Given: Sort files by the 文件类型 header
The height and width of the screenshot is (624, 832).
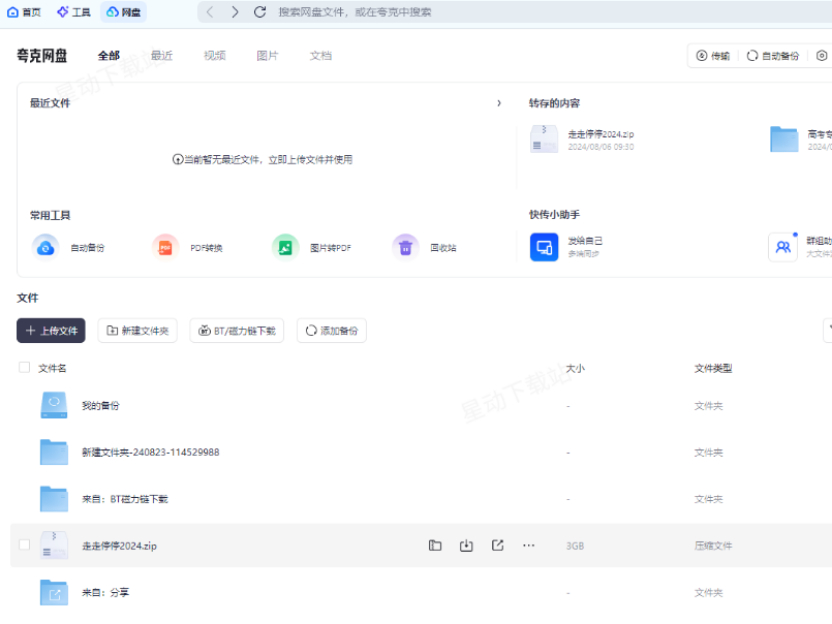Looking at the screenshot, I should [713, 368].
